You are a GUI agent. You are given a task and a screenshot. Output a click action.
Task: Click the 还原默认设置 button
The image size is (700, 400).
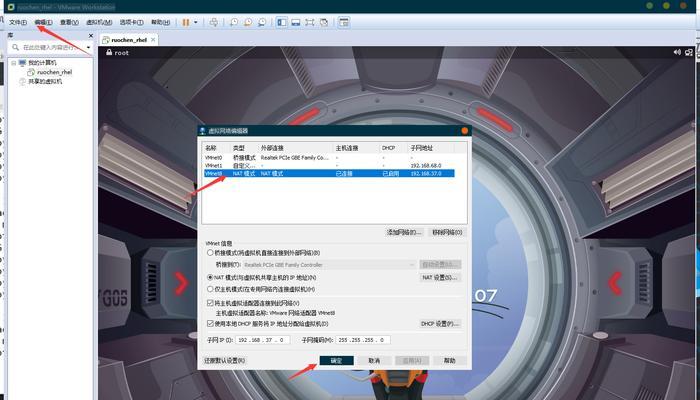225,361
